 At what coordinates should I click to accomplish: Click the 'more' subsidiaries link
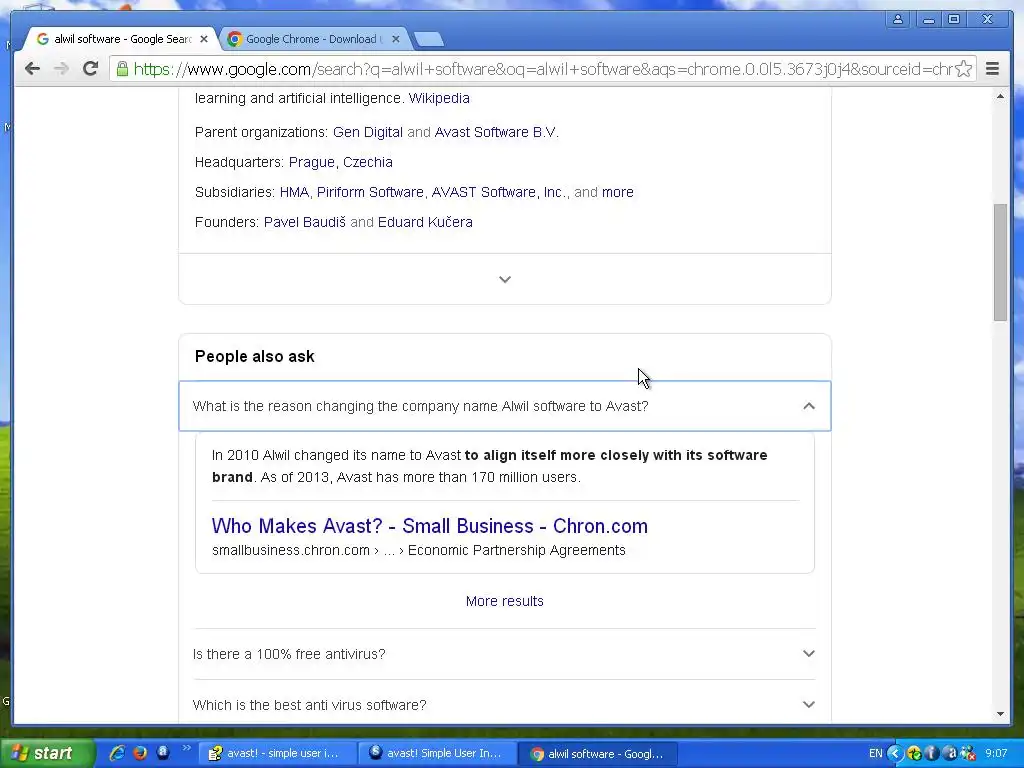[x=618, y=192]
